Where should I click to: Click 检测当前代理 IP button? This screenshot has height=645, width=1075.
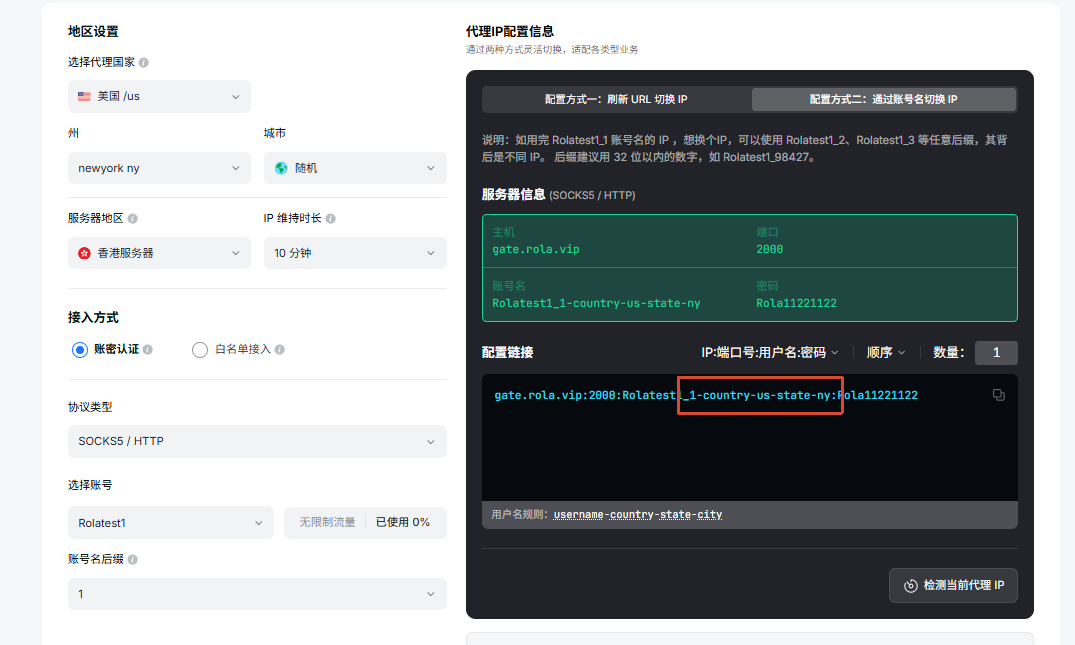(x=953, y=585)
